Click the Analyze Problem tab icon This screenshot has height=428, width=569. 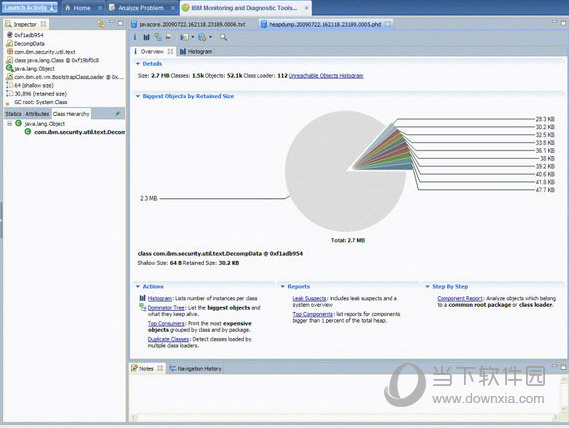click(112, 8)
